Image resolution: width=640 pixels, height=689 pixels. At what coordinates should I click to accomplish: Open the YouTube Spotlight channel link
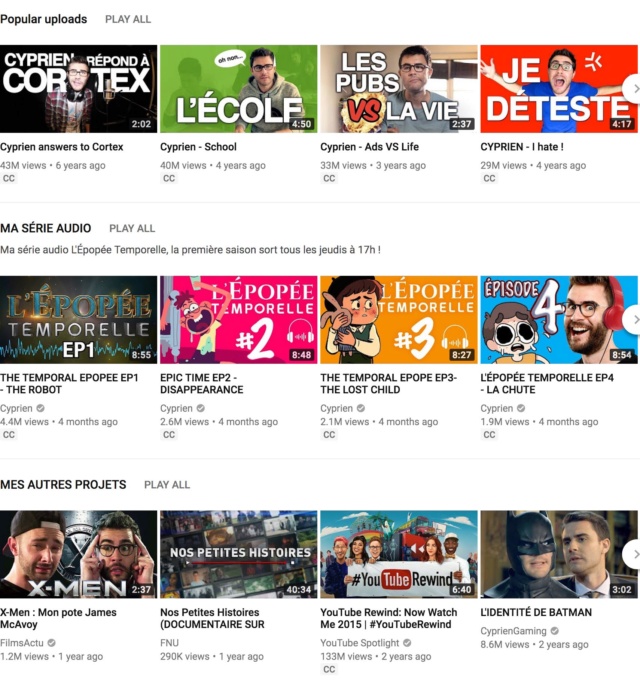tap(360, 643)
